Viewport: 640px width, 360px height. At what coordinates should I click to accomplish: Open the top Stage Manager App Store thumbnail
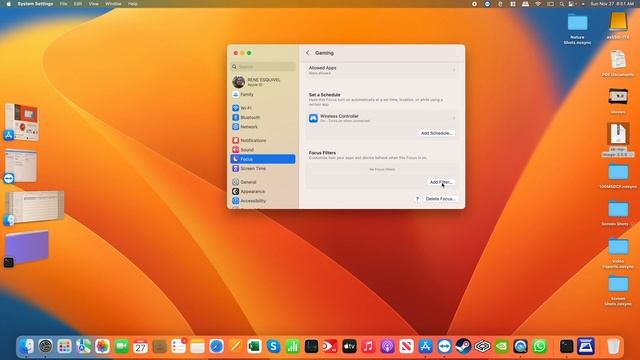click(x=22, y=122)
